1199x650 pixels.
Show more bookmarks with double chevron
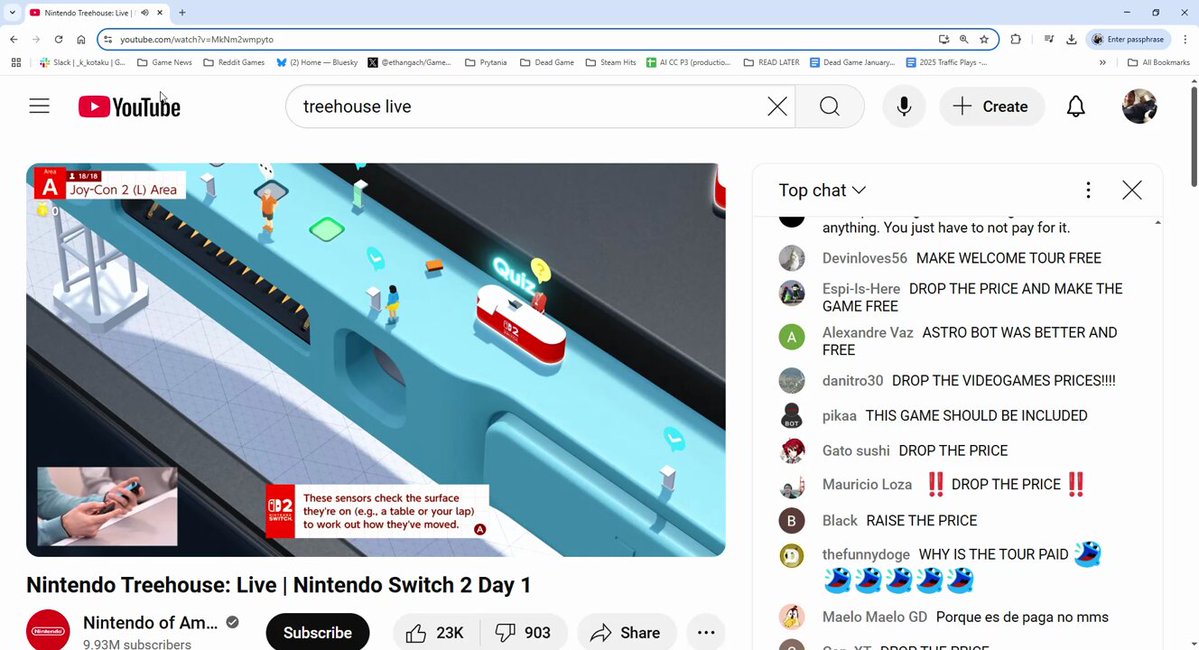1103,63
